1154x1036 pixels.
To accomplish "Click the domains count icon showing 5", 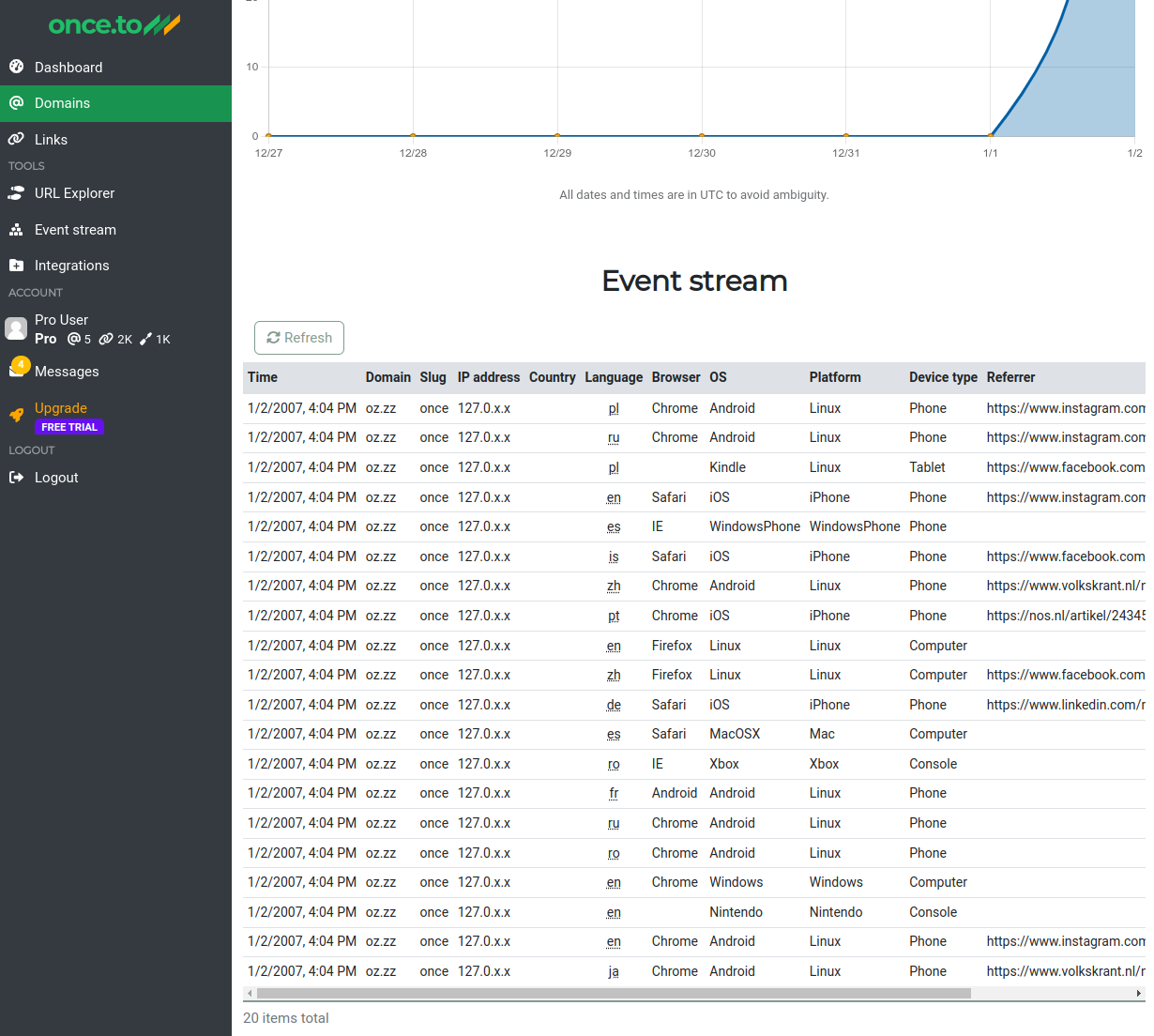I will pos(74,339).
